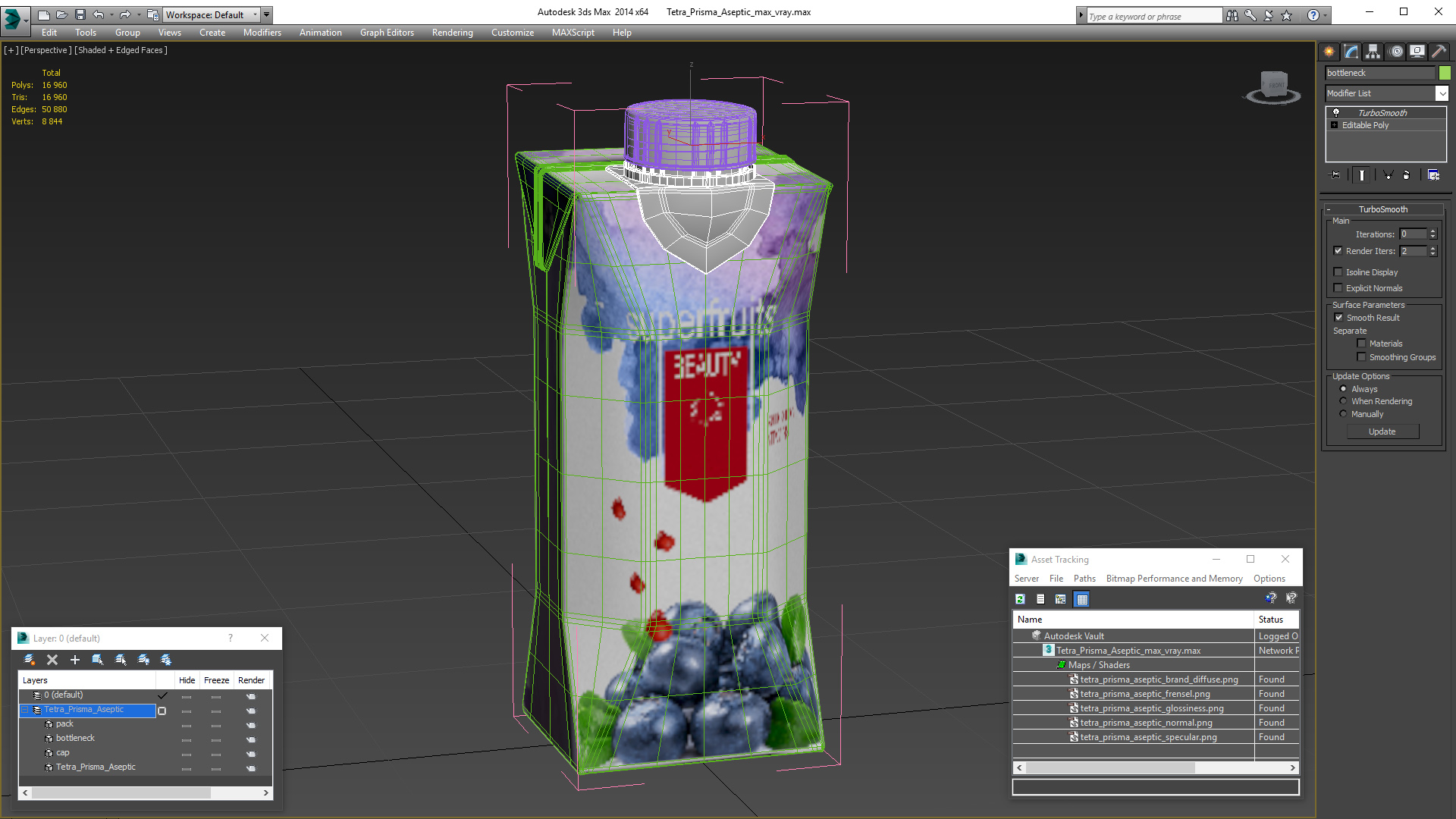This screenshot has height=819, width=1456.
Task: Collapse Tetra_Prisma_Aseptic layer tree
Action: (x=24, y=710)
